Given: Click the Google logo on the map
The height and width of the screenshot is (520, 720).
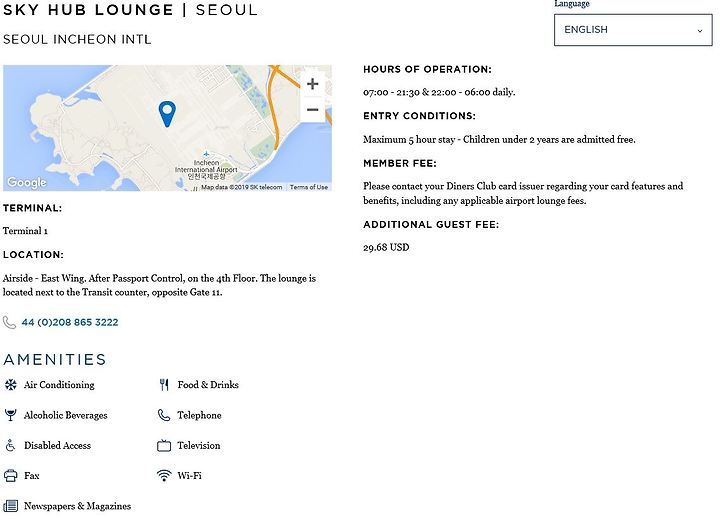Looking at the screenshot, I should 27,182.
